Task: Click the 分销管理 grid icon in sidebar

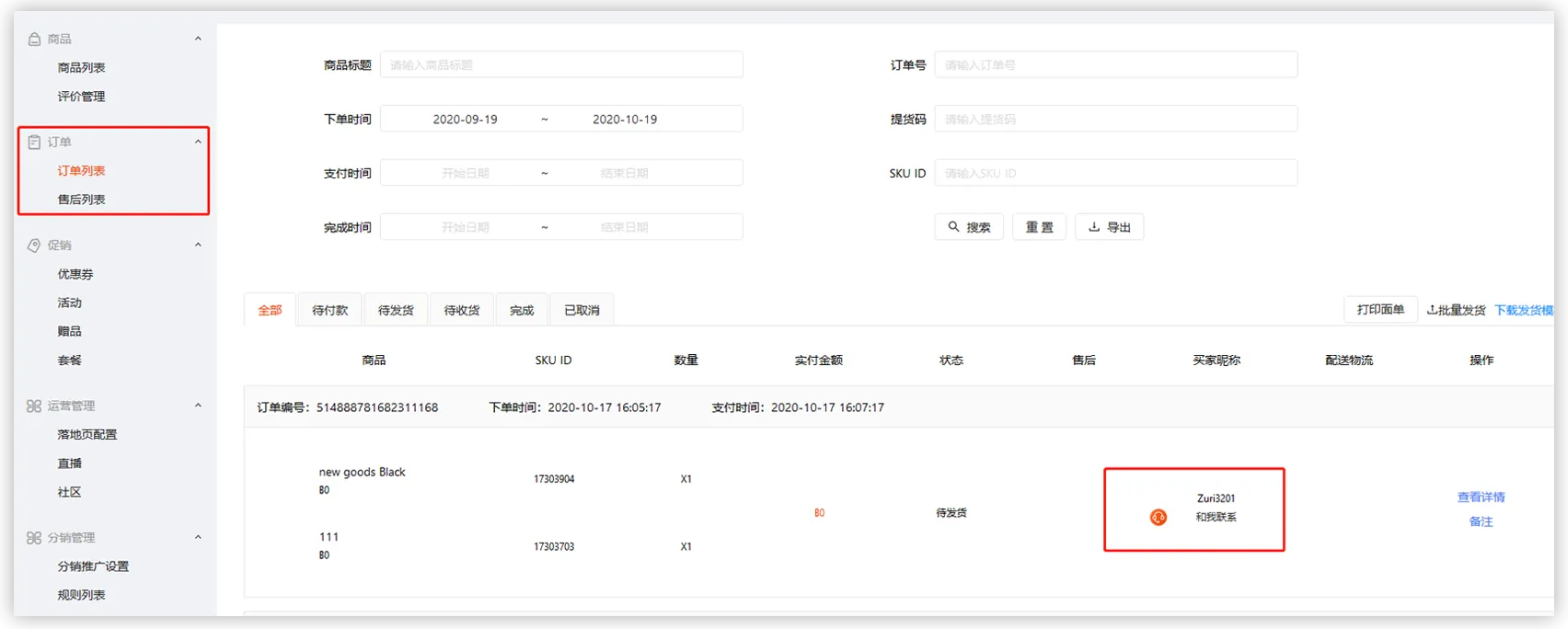Action: tap(34, 538)
